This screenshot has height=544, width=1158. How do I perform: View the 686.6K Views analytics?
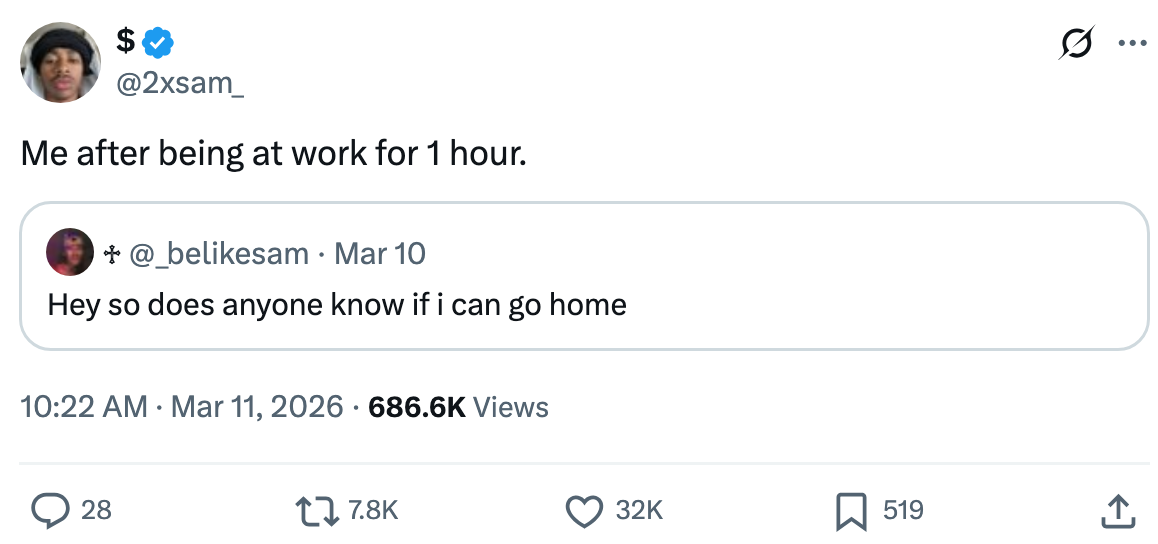(458, 407)
